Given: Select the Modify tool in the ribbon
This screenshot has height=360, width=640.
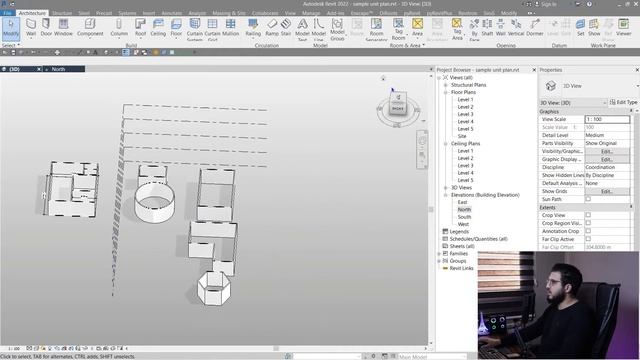Looking at the screenshot, I should (x=11, y=28).
